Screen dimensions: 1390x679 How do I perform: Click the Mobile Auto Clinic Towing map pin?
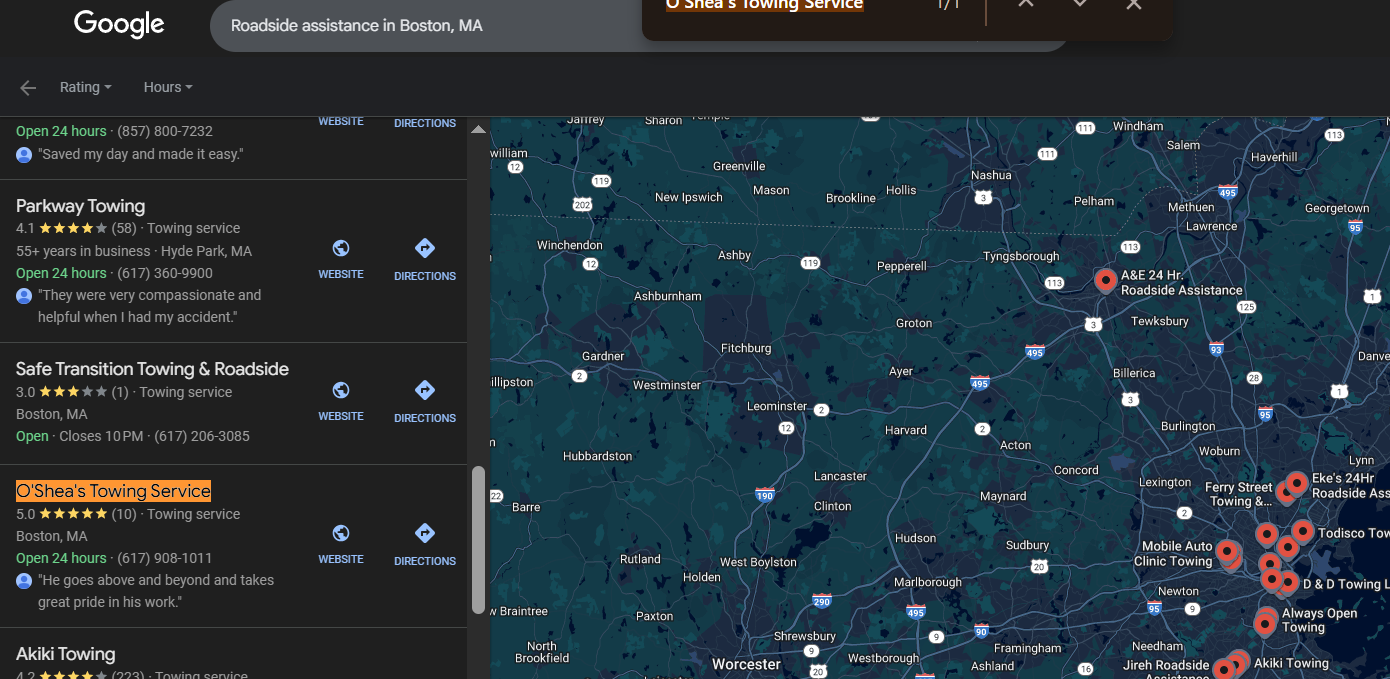1227,551
